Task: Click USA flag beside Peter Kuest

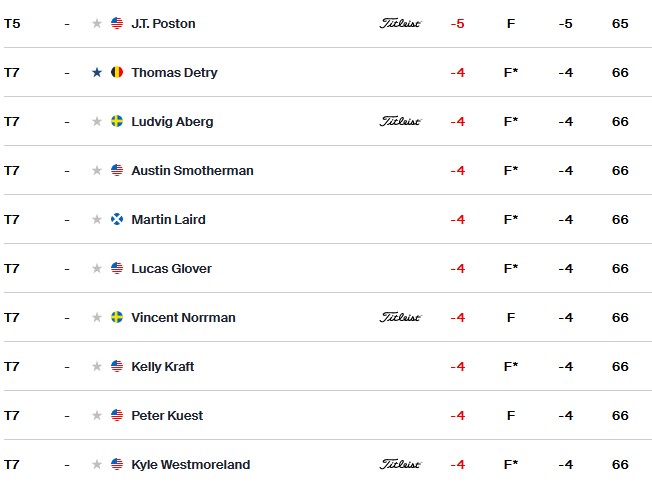Action: 117,415
